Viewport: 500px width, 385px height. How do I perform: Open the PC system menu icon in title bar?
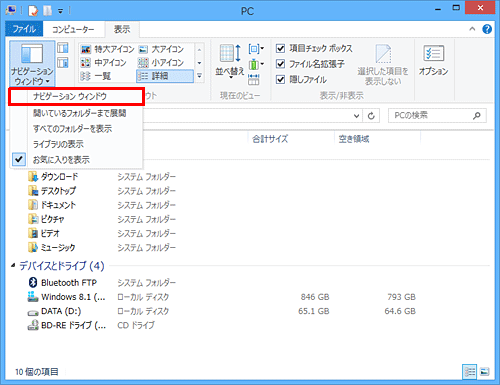pos(11,10)
